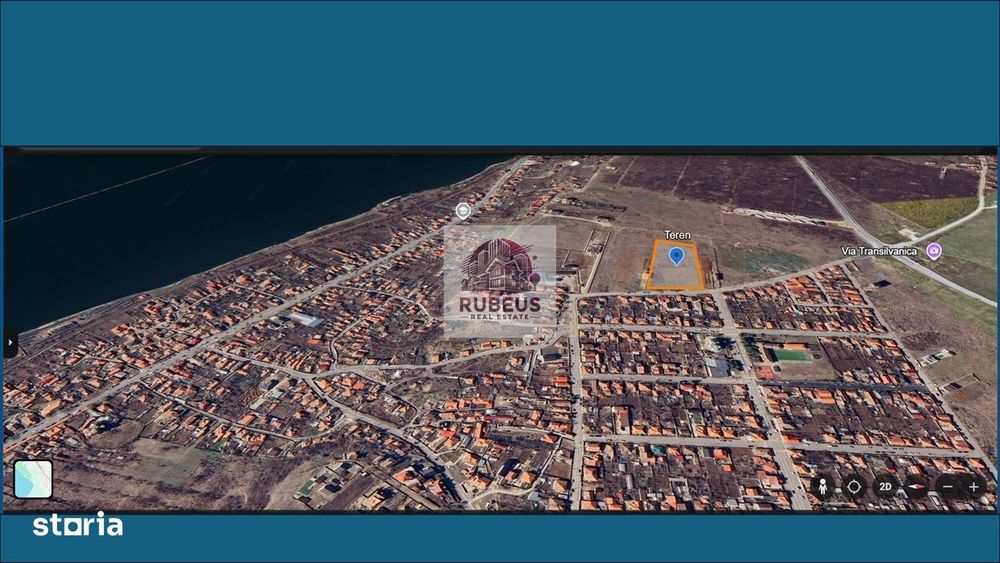
Task: Reset orientation using the compass icon
Action: 916,486
